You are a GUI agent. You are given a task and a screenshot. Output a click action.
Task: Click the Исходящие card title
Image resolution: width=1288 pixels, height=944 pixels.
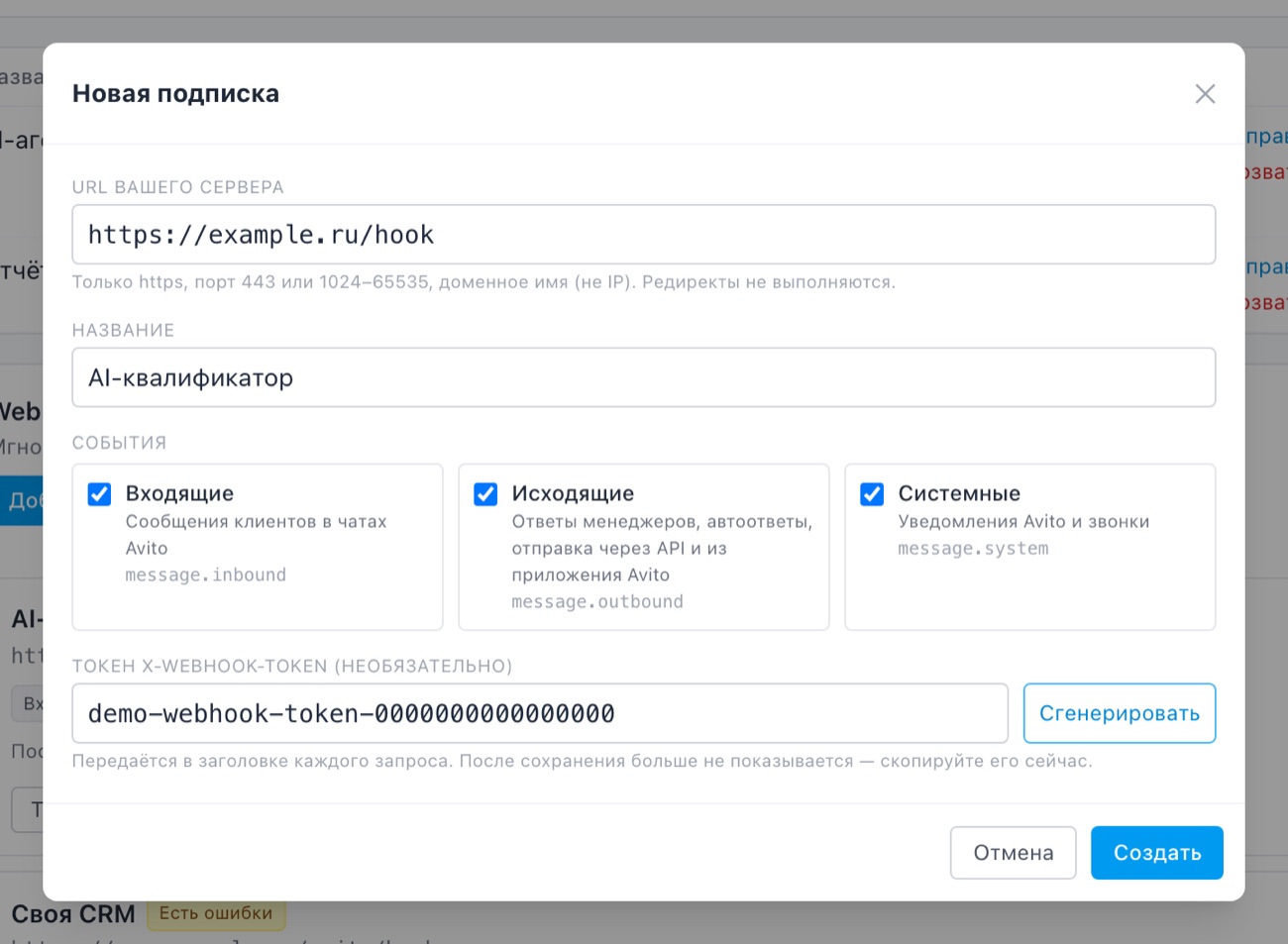[573, 493]
